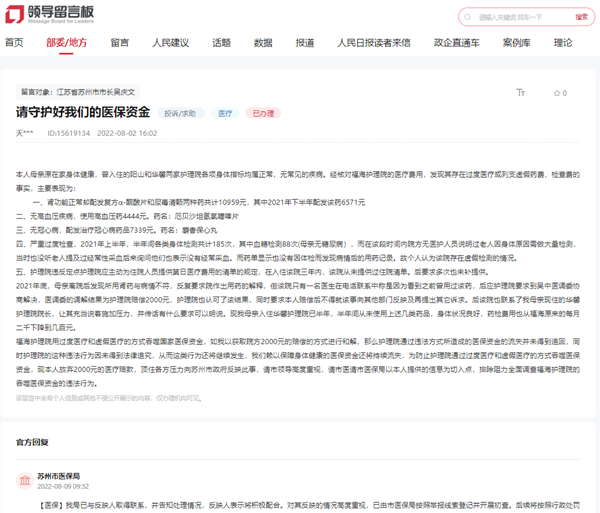The height and width of the screenshot is (513, 600).
Task: Click the author name 天***
Action: (24, 133)
